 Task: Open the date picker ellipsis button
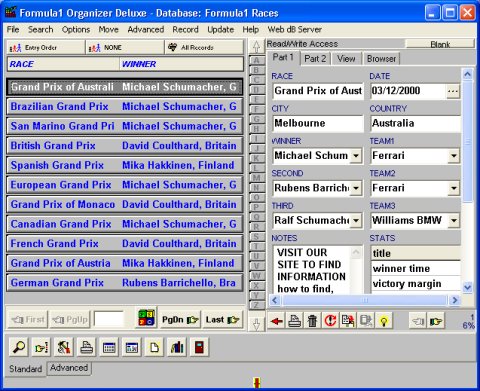453,91
